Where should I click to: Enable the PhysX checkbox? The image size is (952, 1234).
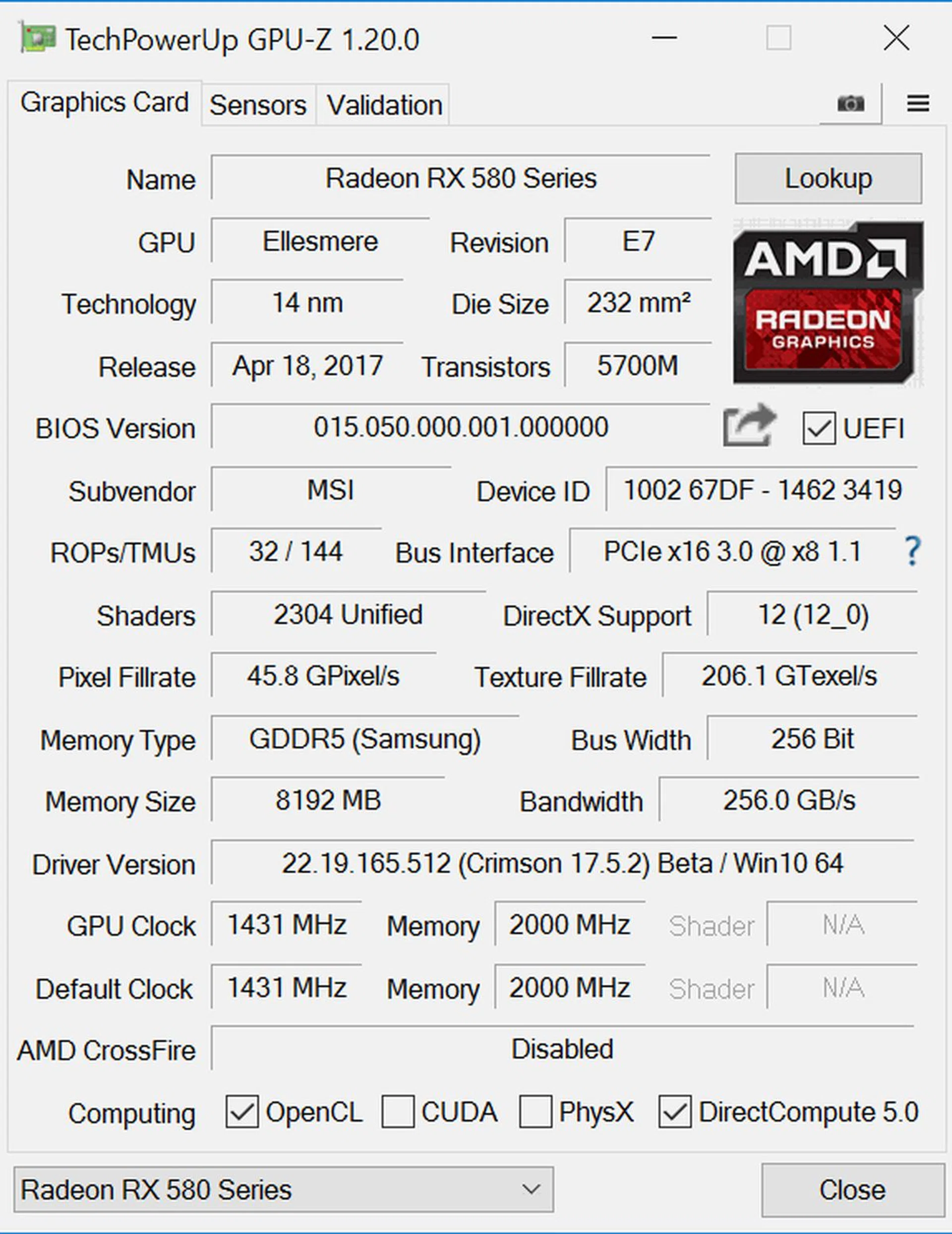[x=535, y=1112]
